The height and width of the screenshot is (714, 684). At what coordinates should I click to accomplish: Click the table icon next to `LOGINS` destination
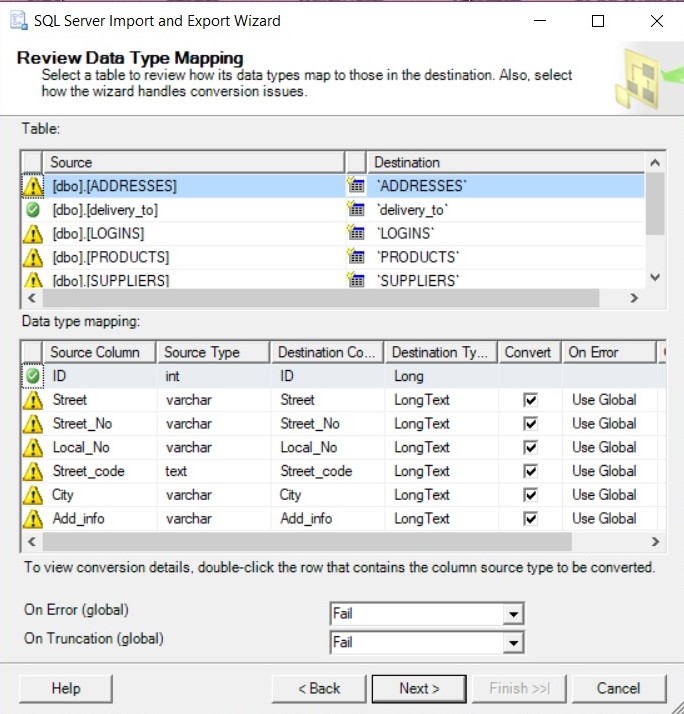coord(356,233)
